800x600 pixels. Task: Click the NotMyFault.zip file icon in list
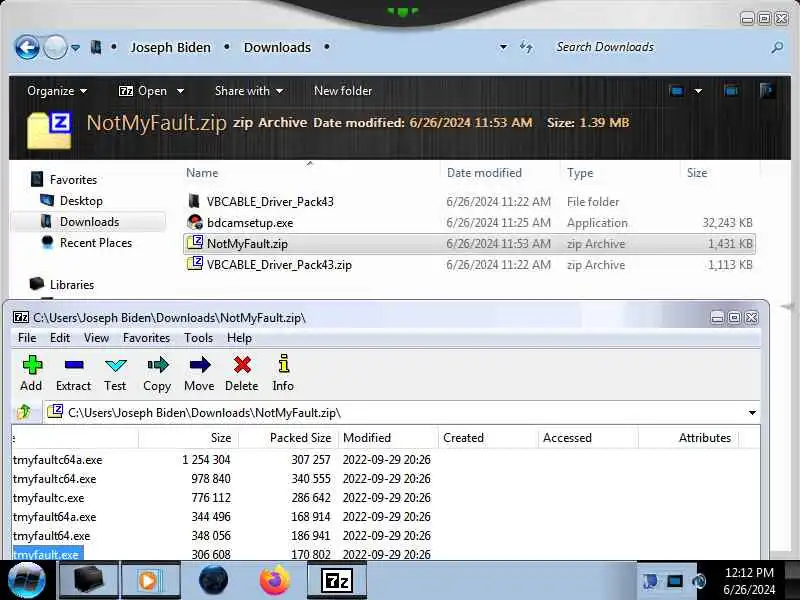pyautogui.click(x=195, y=243)
